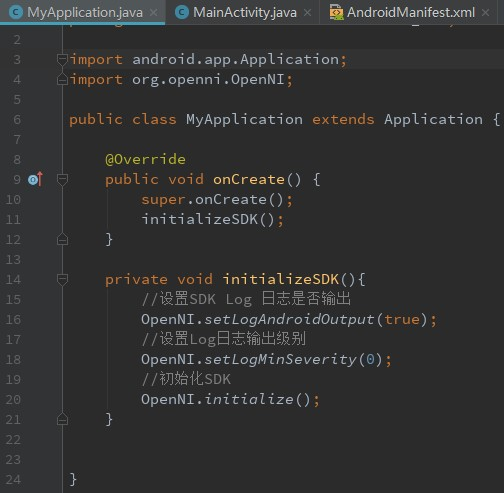This screenshot has height=493, width=504.
Task: Click the setLogAndroidOutput method call
Action: pyautogui.click(x=289, y=319)
